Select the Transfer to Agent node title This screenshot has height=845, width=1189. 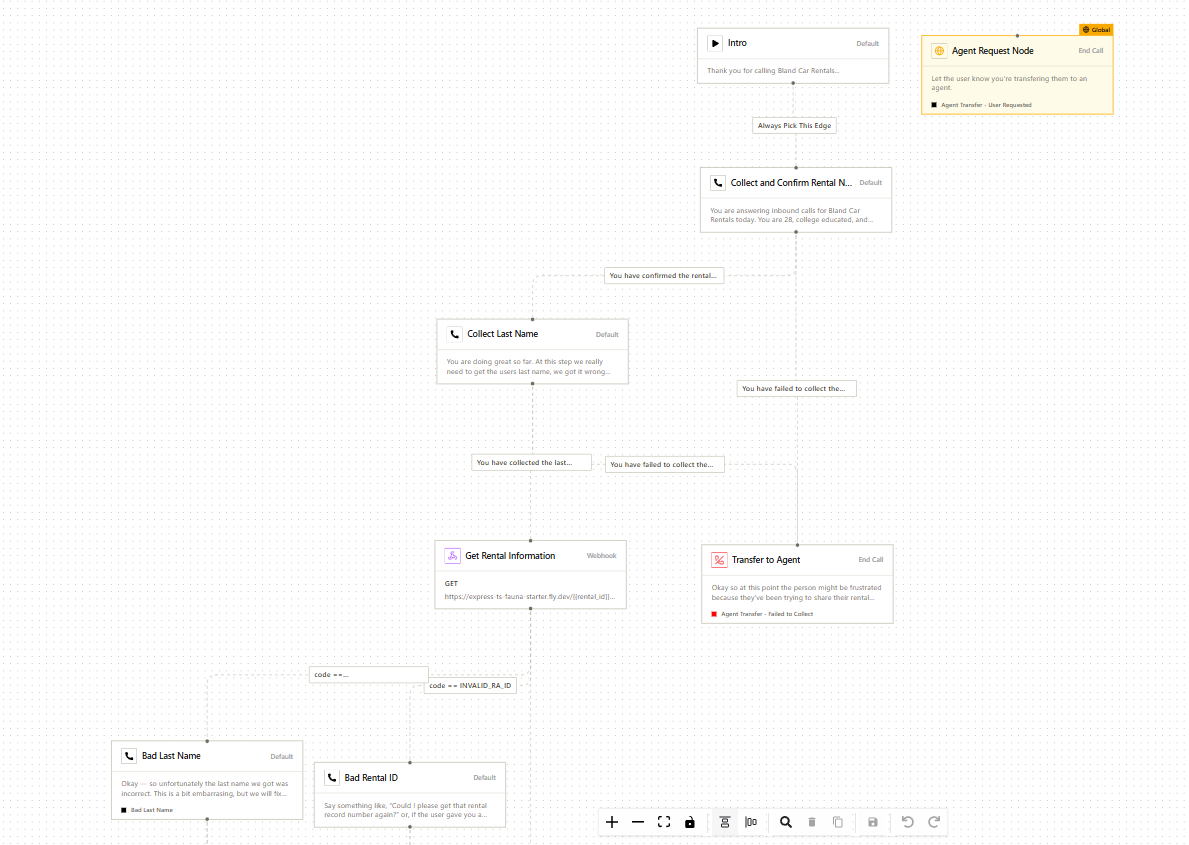pyautogui.click(x=766, y=560)
